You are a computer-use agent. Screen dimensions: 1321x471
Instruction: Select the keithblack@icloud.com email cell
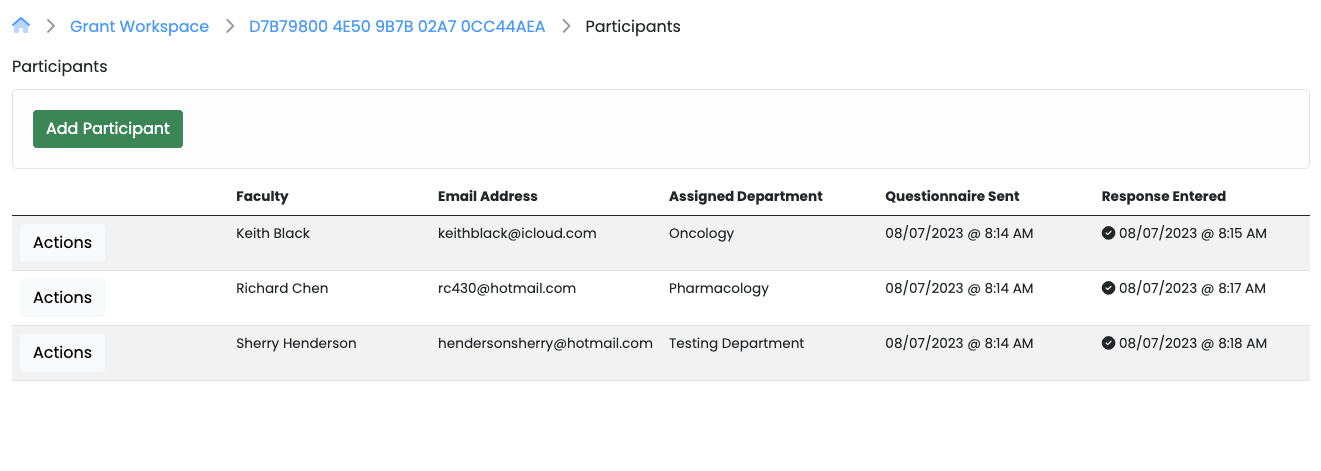[x=517, y=233]
